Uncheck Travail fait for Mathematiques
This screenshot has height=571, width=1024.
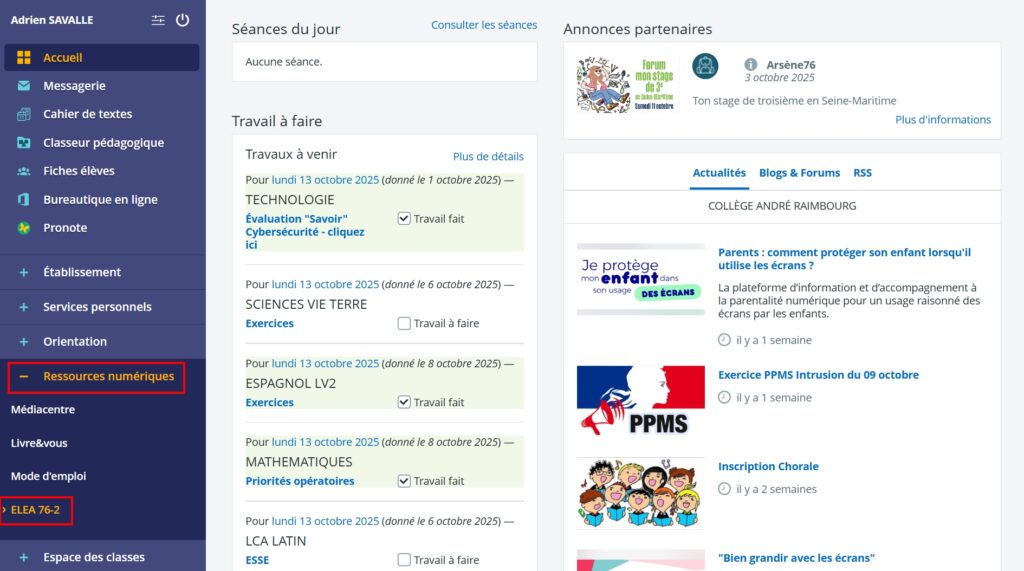coord(404,481)
